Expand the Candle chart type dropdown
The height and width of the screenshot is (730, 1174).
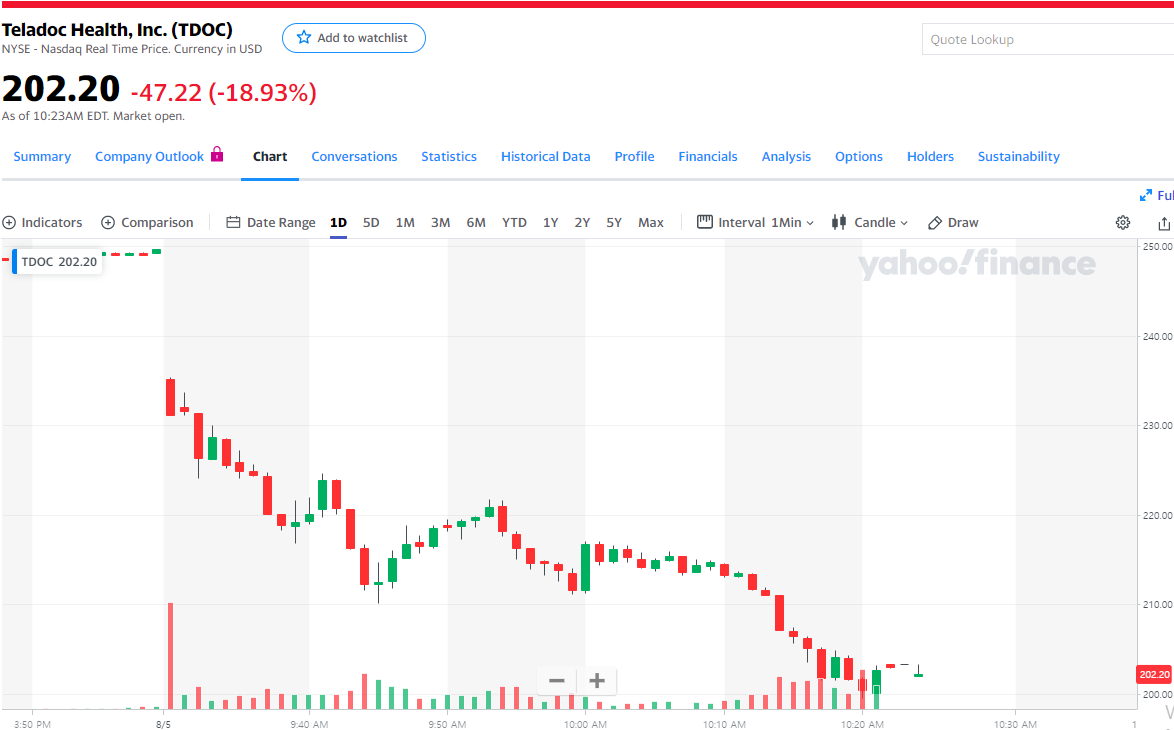coord(870,223)
